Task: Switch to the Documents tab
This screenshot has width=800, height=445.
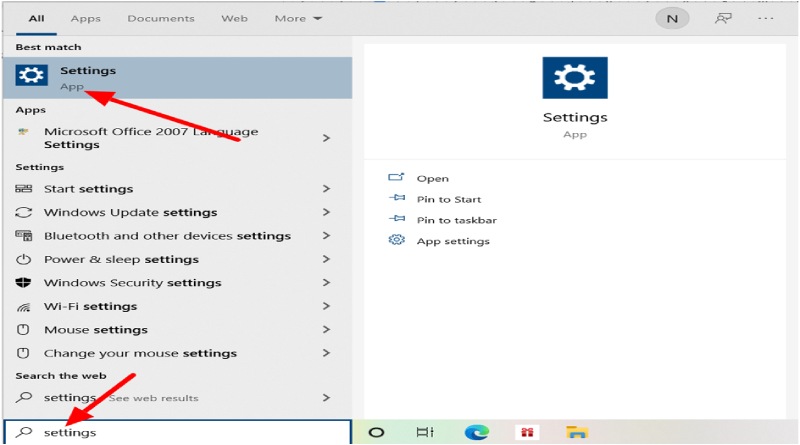Action: coord(161,18)
